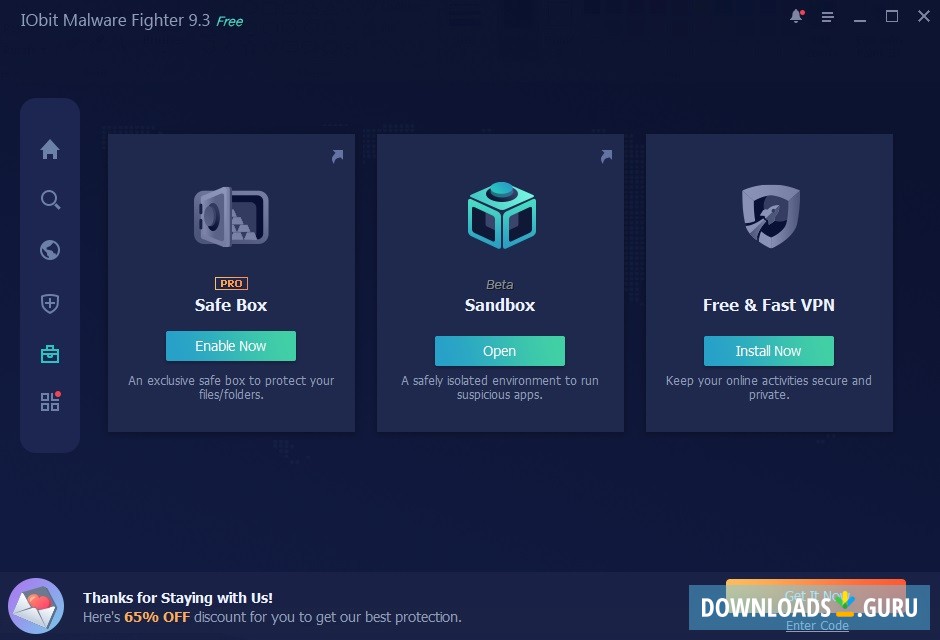Click 'Thanks for Staying with Us!' heading
This screenshot has width=940, height=640.
[x=178, y=598]
